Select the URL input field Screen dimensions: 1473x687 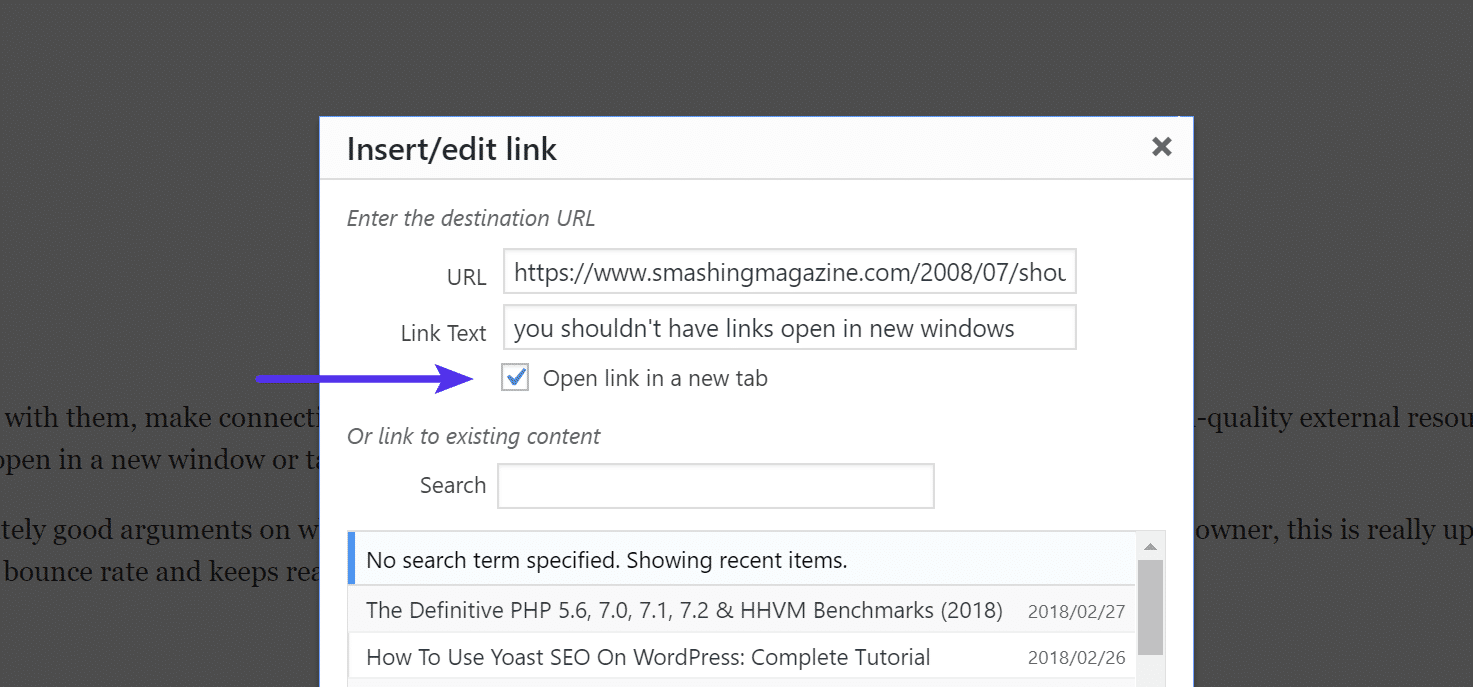coord(789,271)
